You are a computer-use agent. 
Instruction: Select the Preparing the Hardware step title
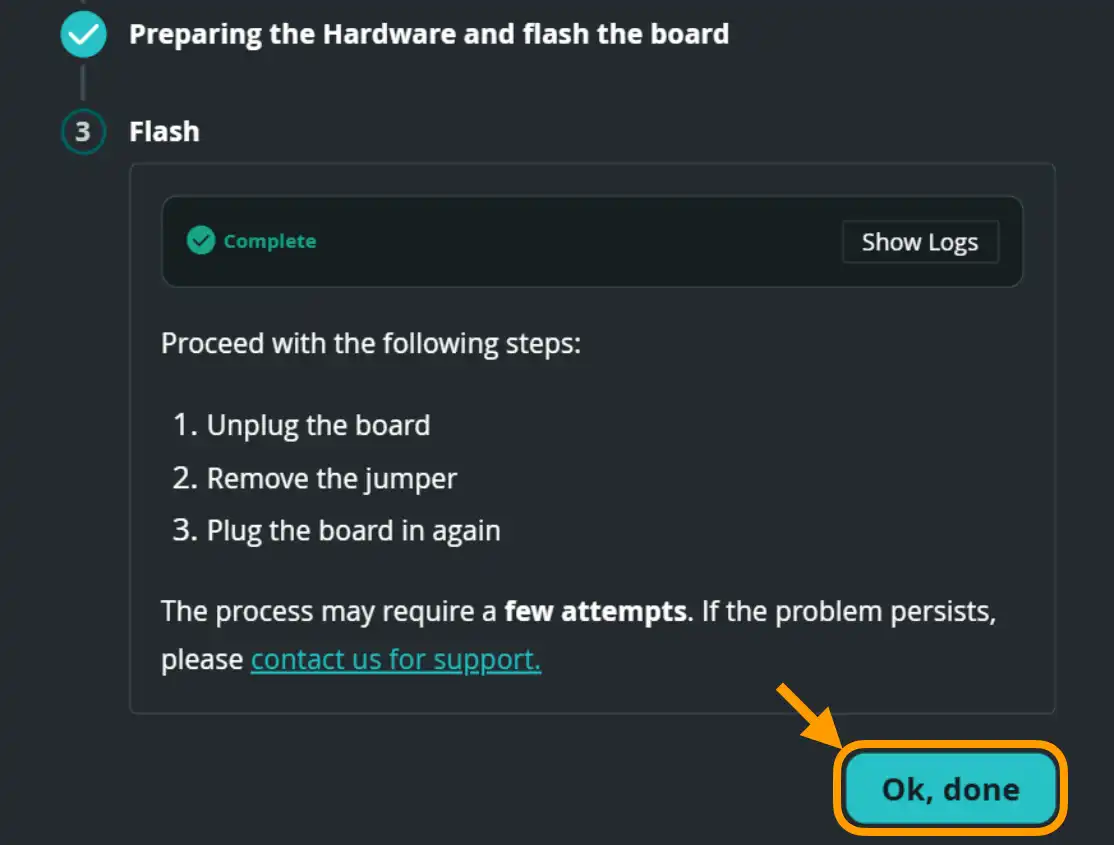[429, 34]
